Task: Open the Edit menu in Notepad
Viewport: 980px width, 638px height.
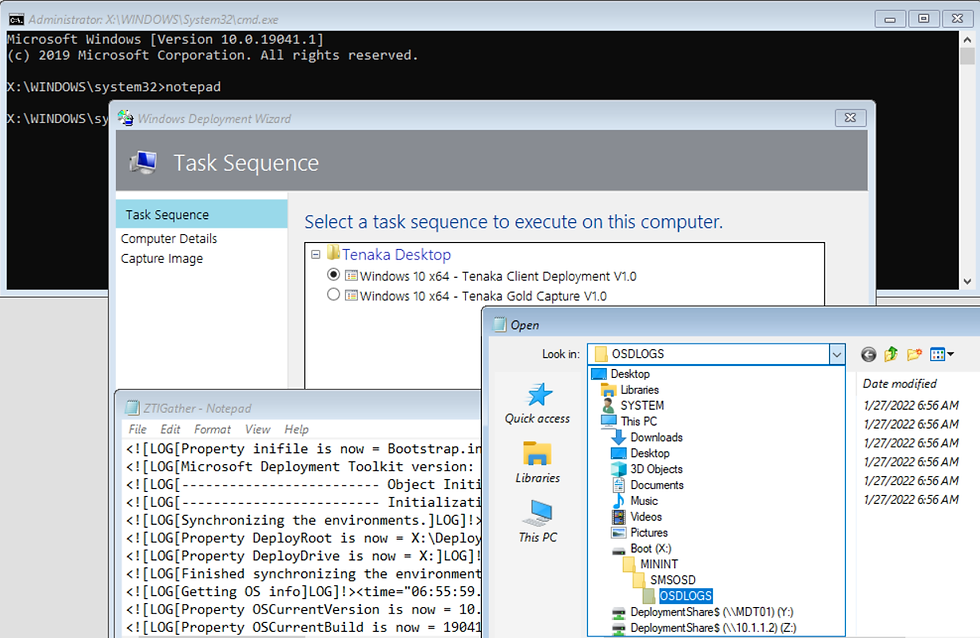Action: coord(170,429)
